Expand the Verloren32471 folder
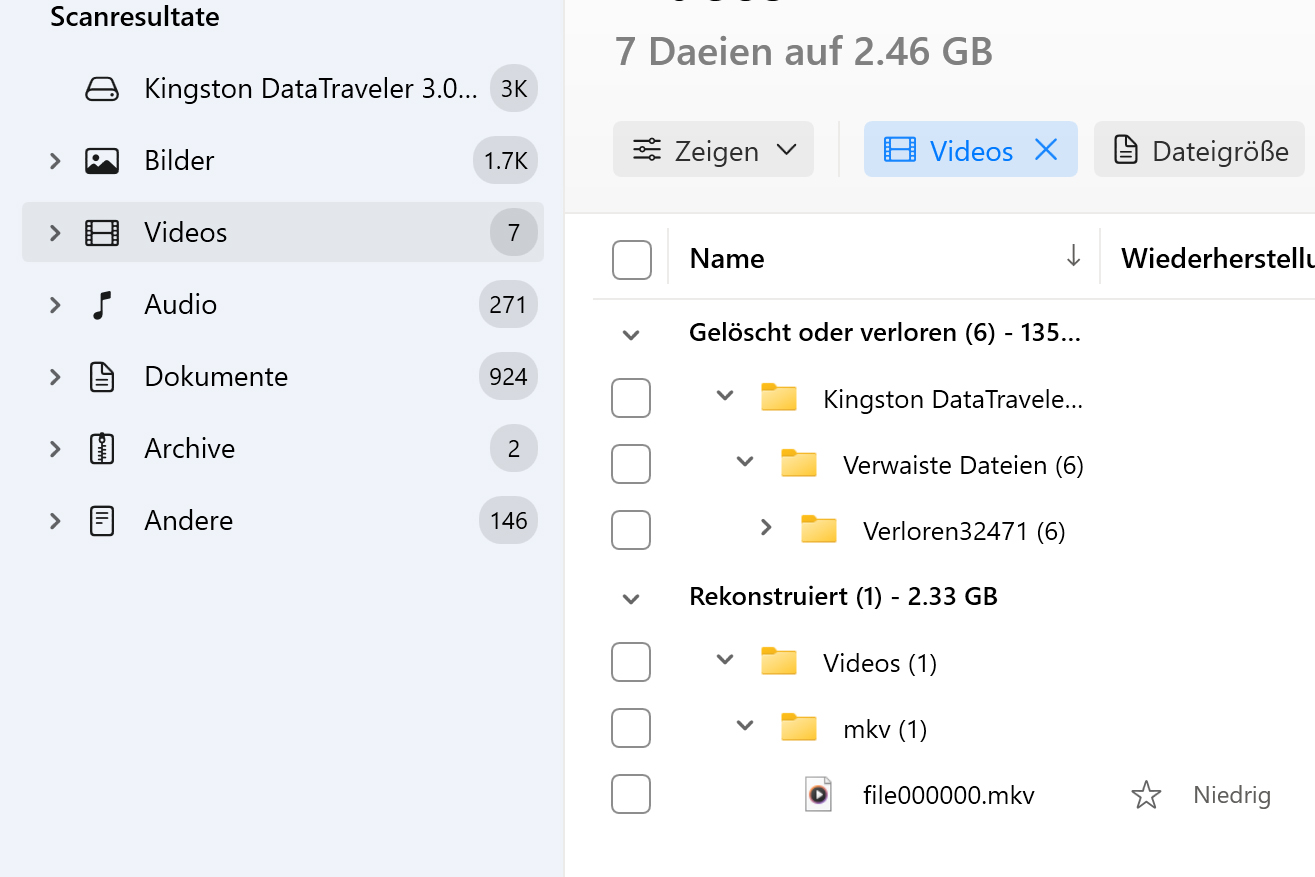The height and width of the screenshot is (877, 1315). (766, 526)
